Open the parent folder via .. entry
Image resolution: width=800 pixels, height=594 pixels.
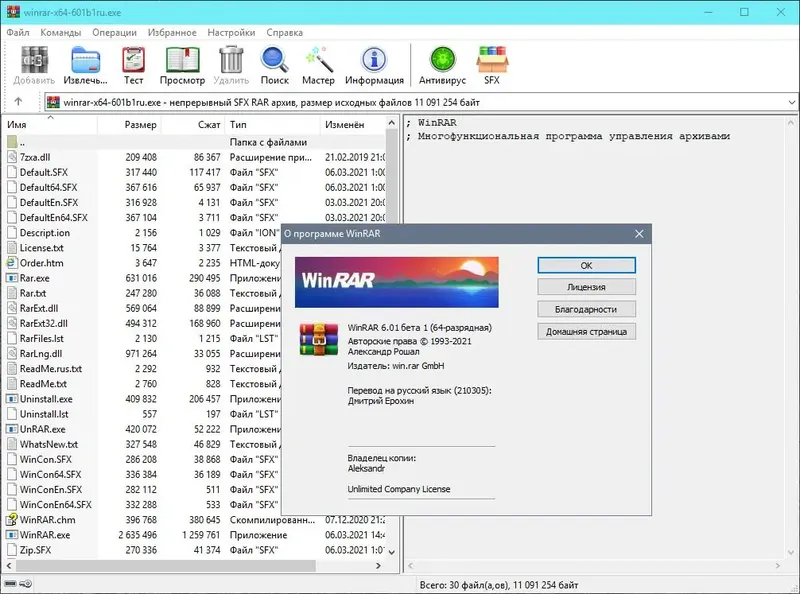point(27,141)
